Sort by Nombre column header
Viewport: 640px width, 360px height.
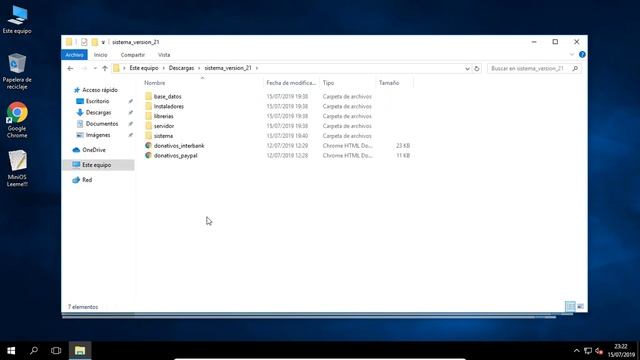point(202,83)
